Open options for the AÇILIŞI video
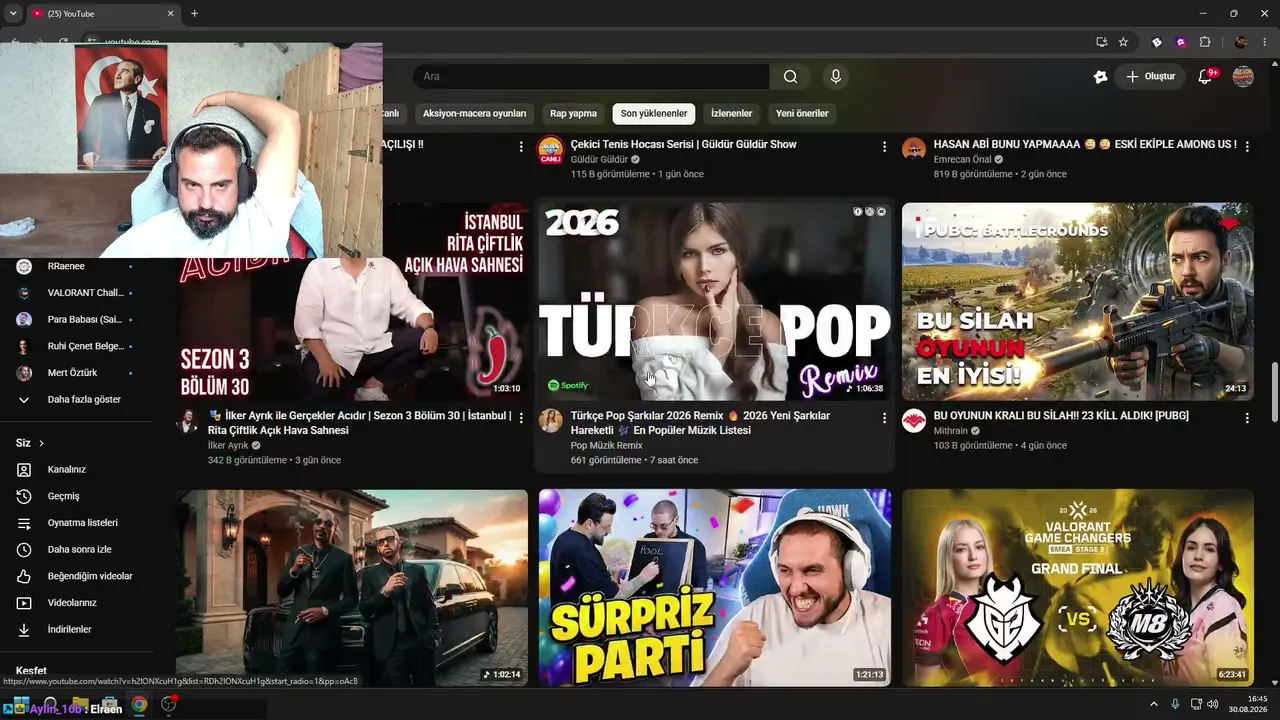1280x720 pixels. 521,146
